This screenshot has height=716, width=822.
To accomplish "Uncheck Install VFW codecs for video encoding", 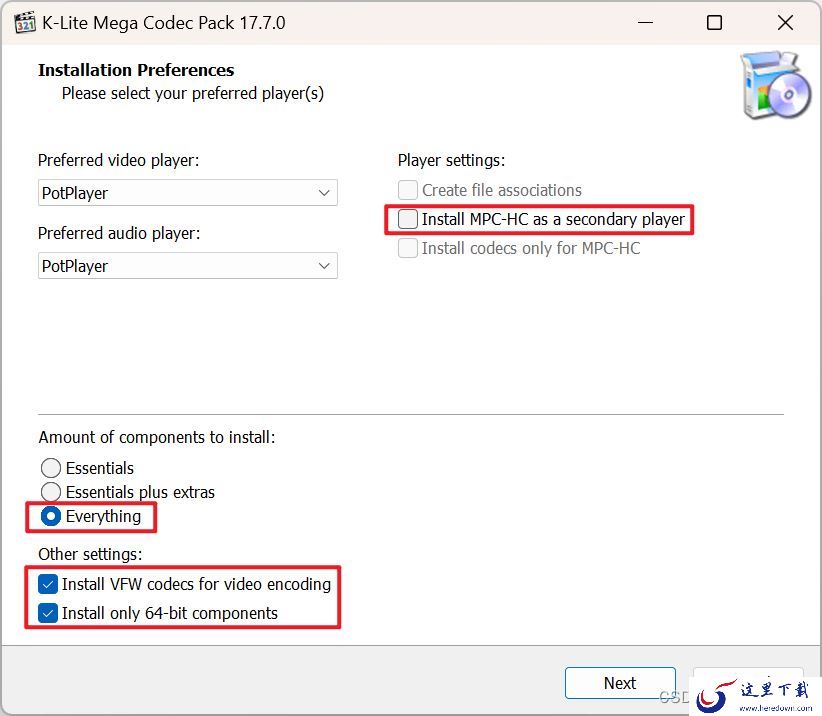I will pos(48,584).
